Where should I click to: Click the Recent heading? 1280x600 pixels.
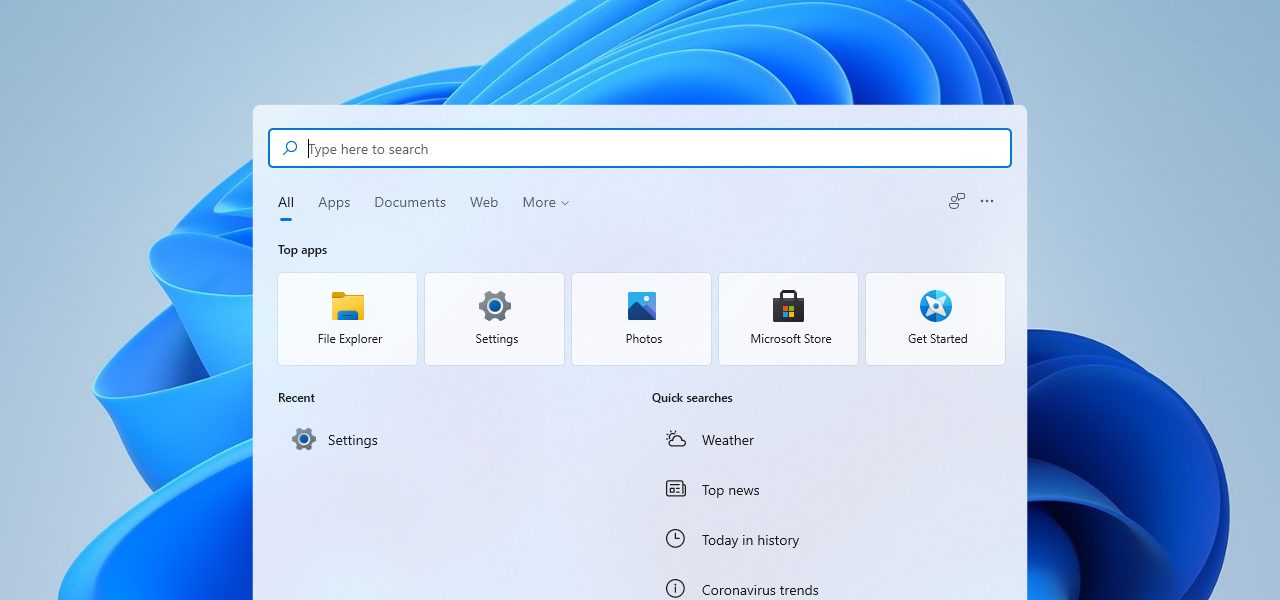point(296,397)
